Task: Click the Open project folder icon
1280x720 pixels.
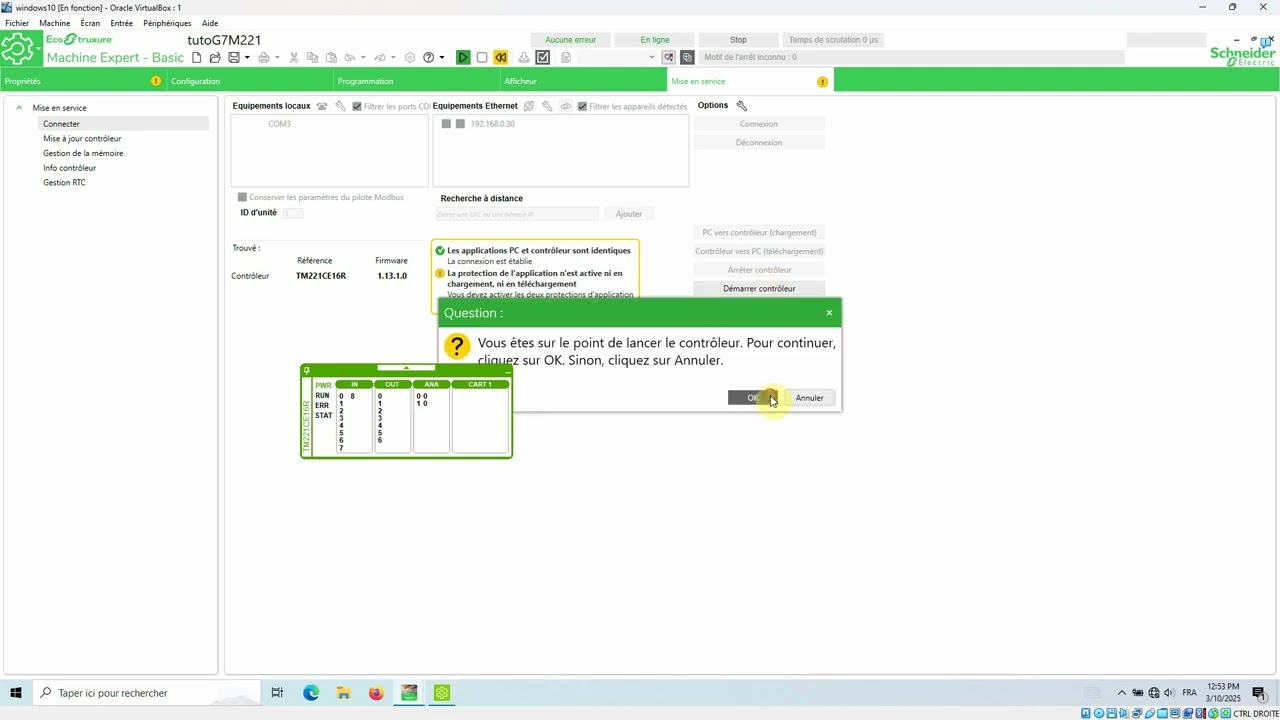Action: pos(215,58)
